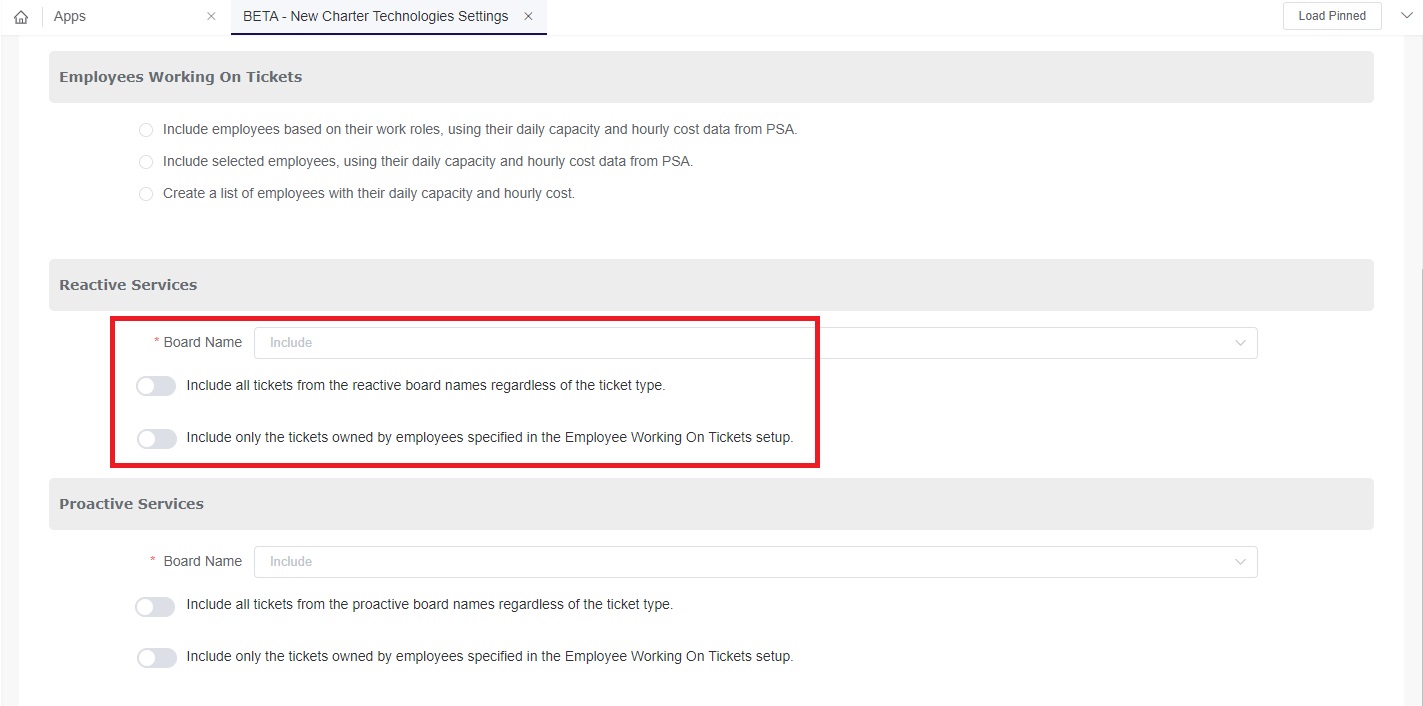Click the Home icon in tab bar
Screen dimensions: 1423x706
click(21, 17)
